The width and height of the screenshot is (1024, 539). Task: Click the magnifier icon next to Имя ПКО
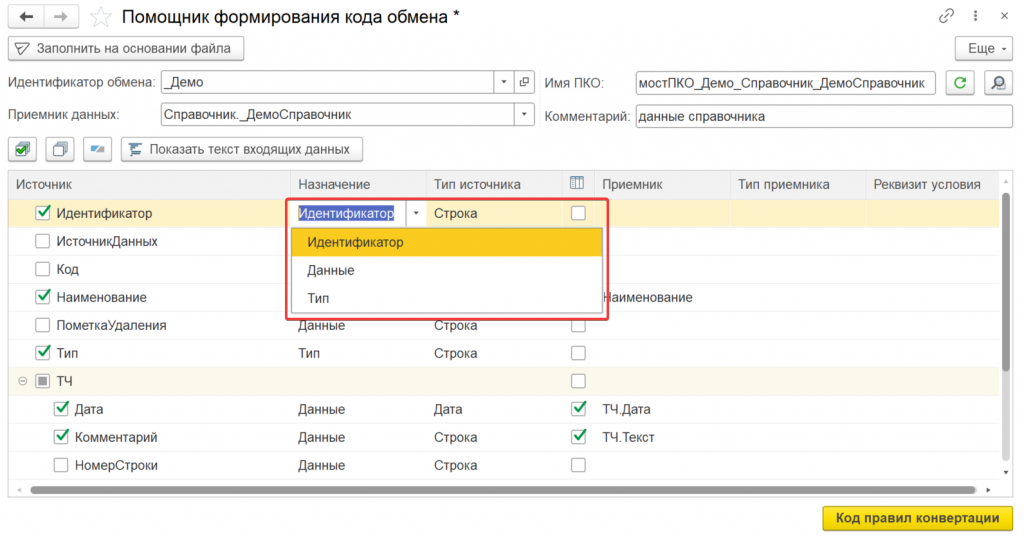tap(996, 82)
